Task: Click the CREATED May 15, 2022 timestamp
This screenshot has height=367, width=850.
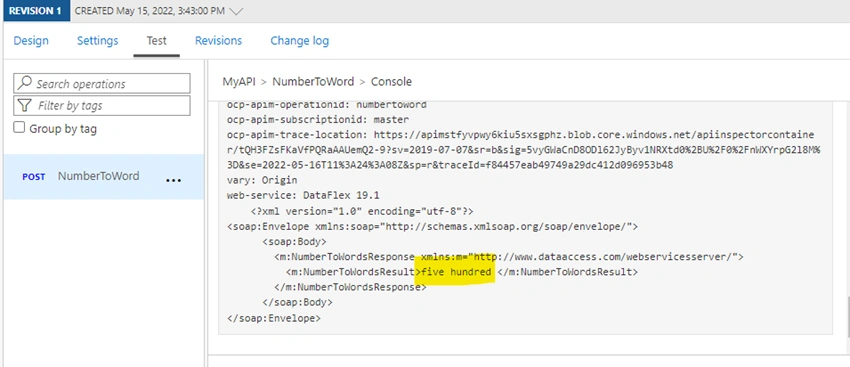Action: [150, 11]
